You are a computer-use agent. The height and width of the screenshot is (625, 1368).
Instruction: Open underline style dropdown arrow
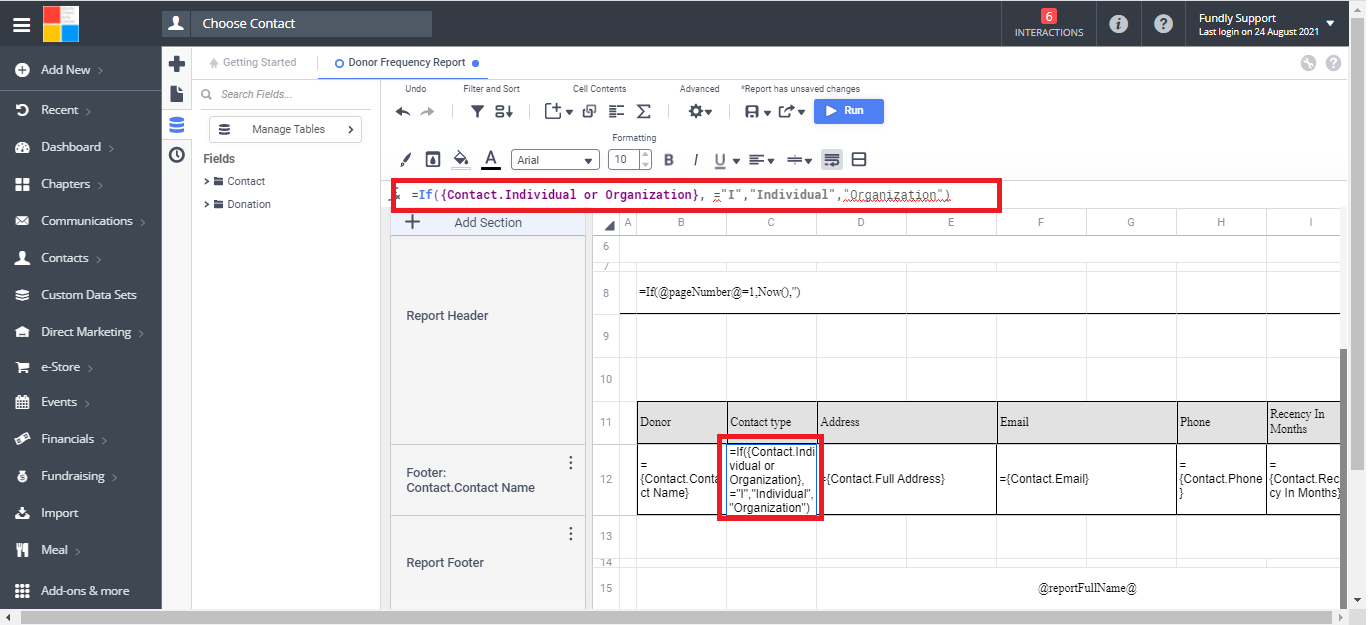[x=736, y=161]
